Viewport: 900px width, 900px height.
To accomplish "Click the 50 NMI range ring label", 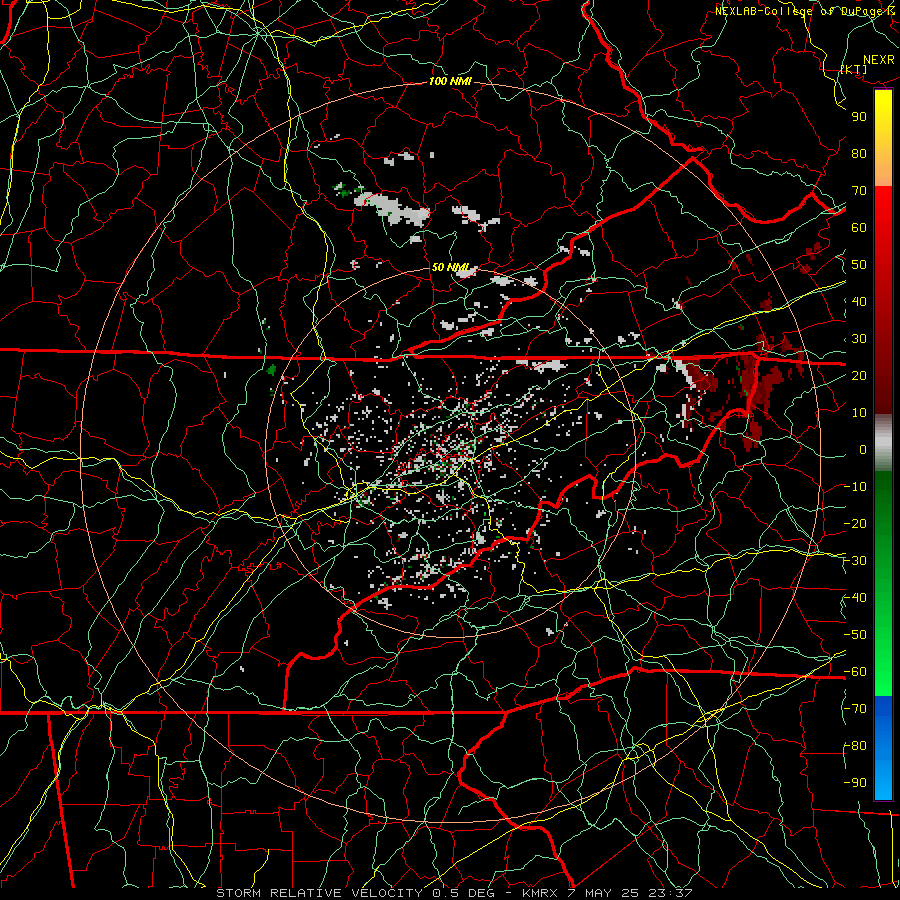I will coord(450,267).
